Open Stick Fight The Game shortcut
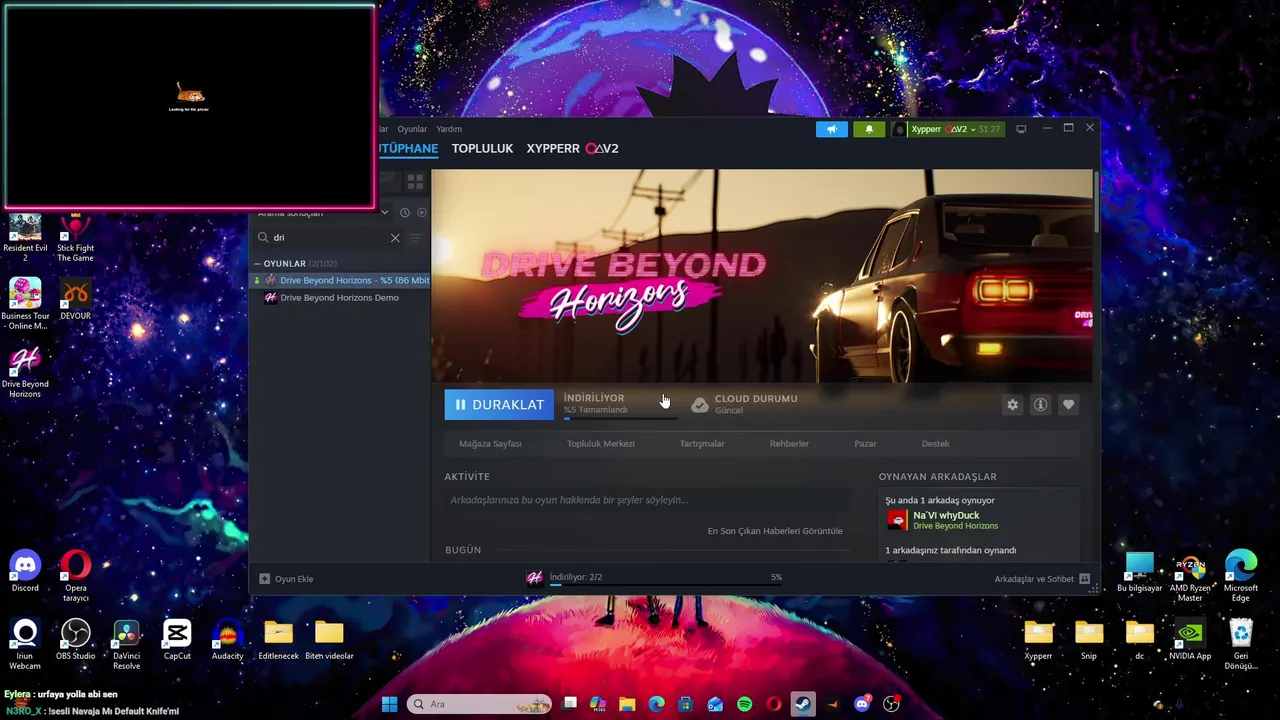 coord(75,237)
